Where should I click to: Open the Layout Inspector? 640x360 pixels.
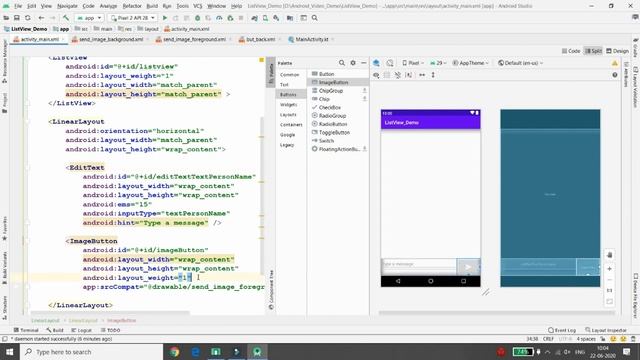tap(605, 330)
